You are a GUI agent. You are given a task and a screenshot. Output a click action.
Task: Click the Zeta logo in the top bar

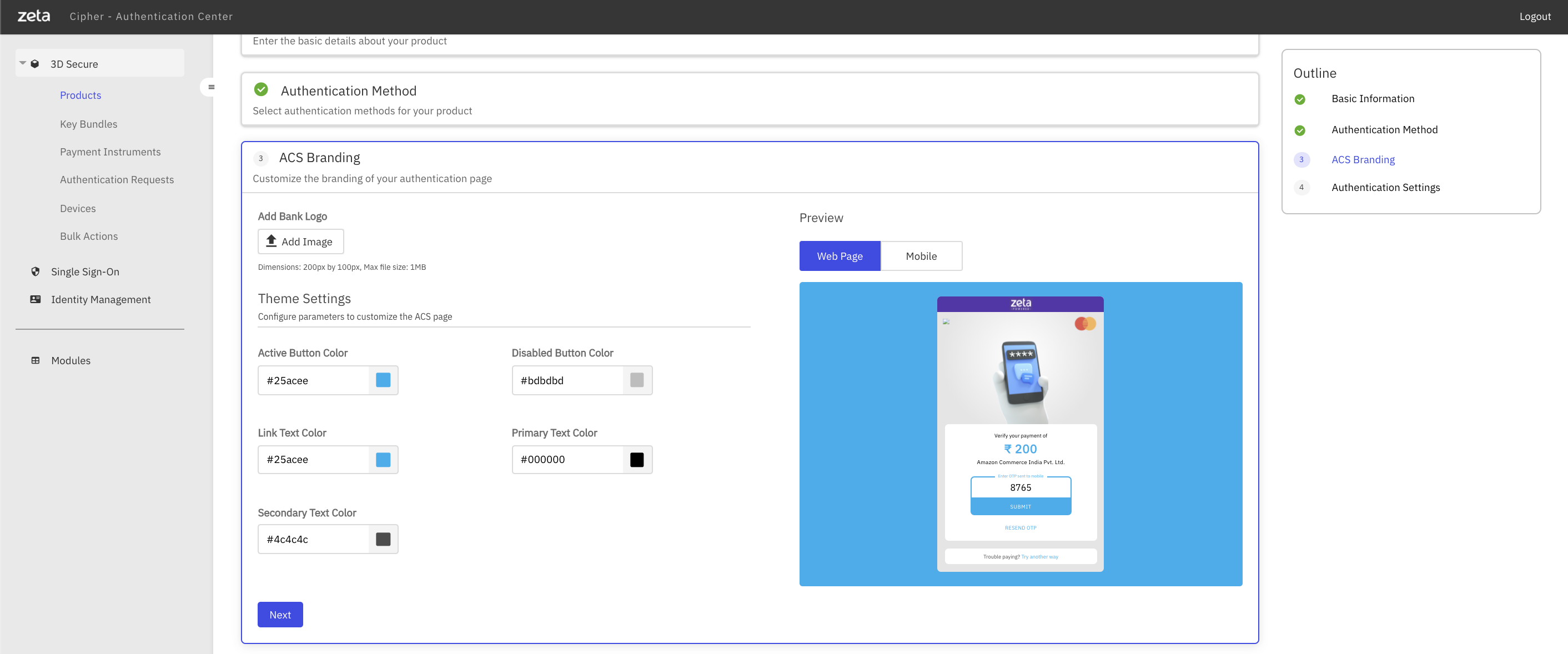[33, 16]
